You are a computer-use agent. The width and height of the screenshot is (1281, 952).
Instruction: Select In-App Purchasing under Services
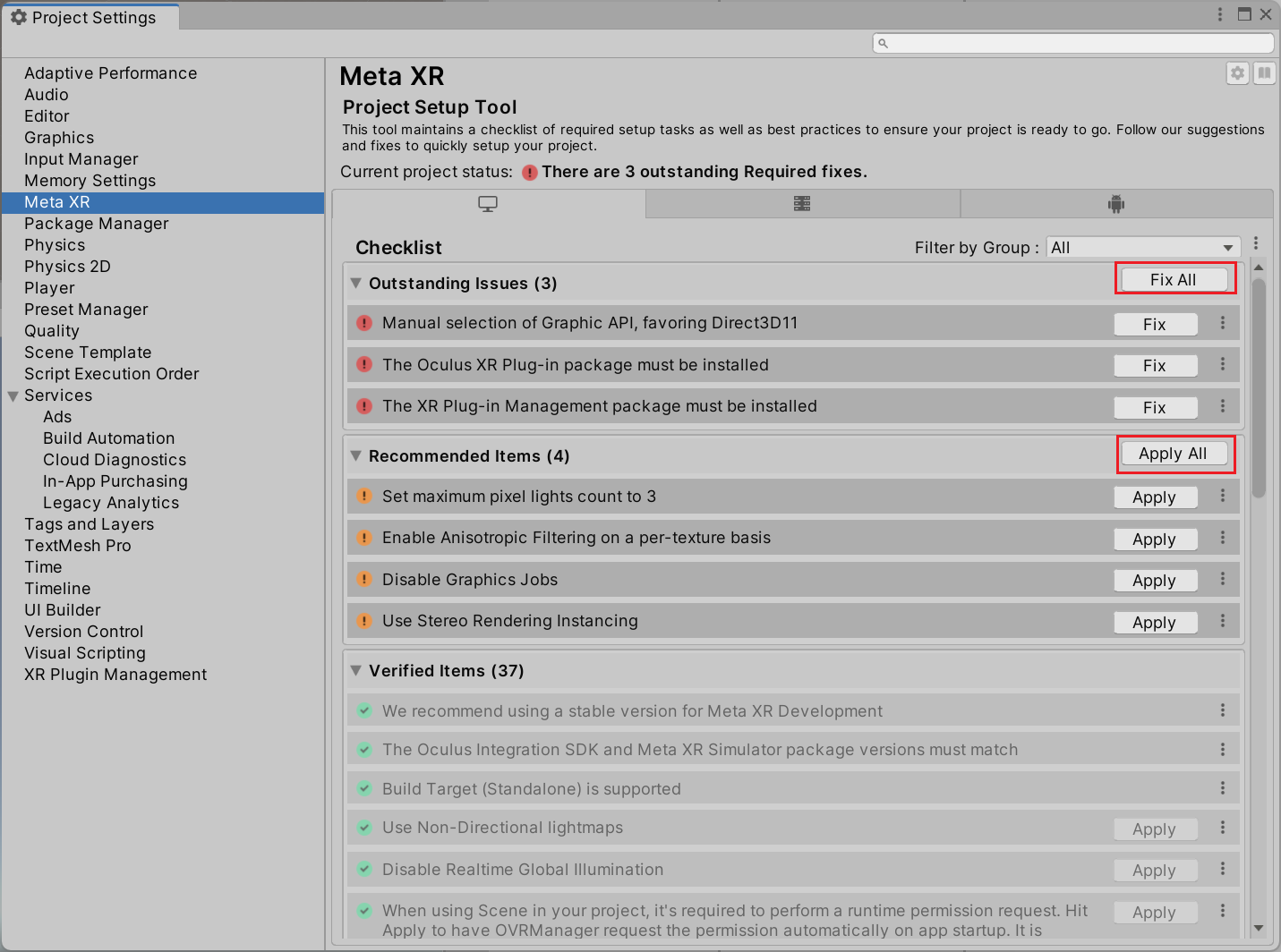115,481
